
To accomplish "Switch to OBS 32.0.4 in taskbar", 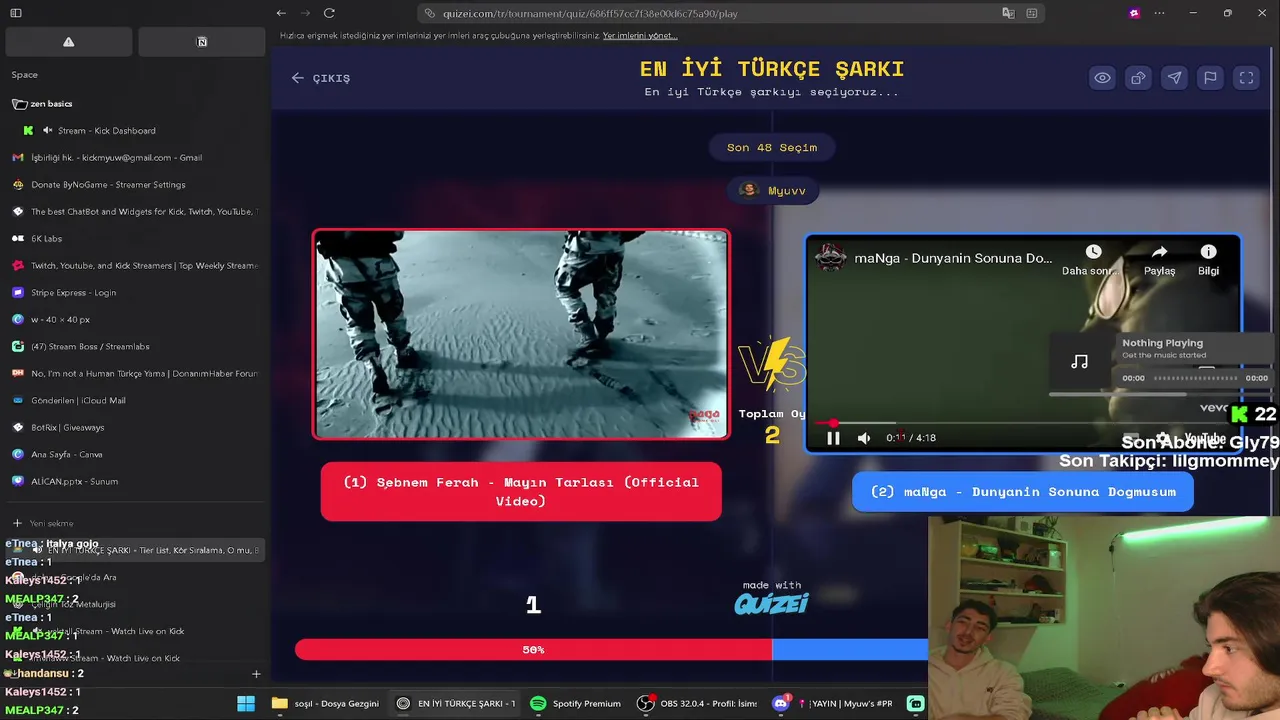I will pos(697,703).
